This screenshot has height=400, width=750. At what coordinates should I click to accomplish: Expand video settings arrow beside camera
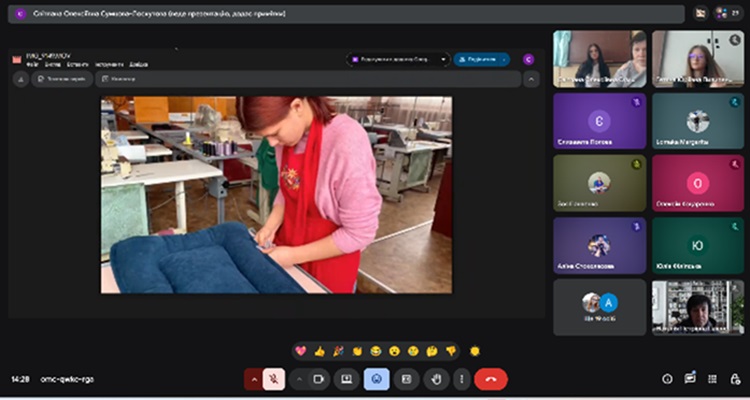(x=298, y=379)
